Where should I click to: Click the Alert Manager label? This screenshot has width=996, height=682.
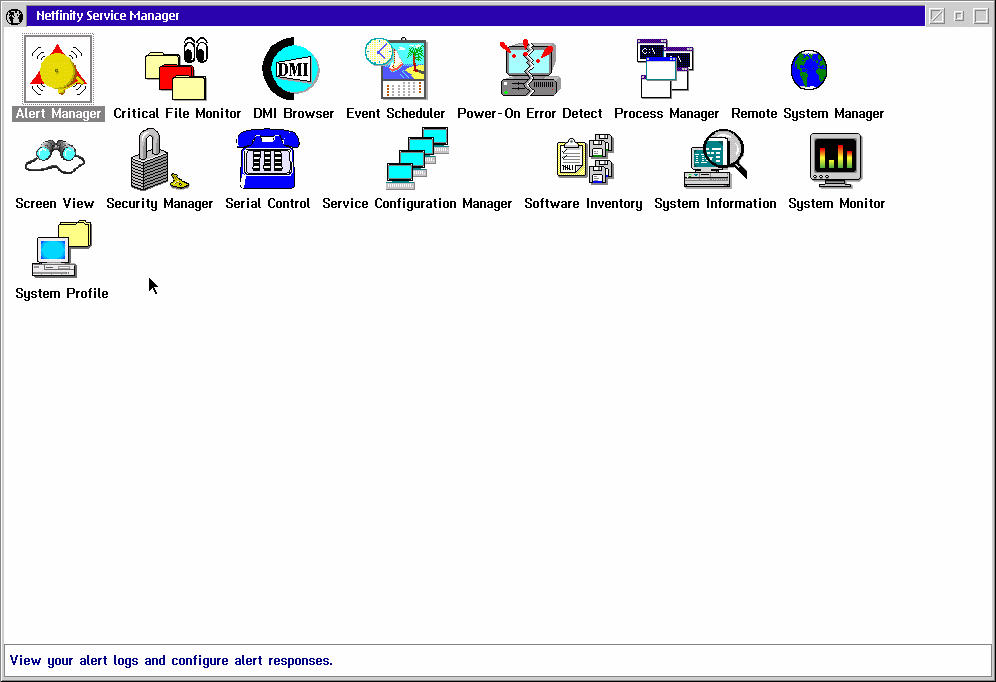pos(58,114)
